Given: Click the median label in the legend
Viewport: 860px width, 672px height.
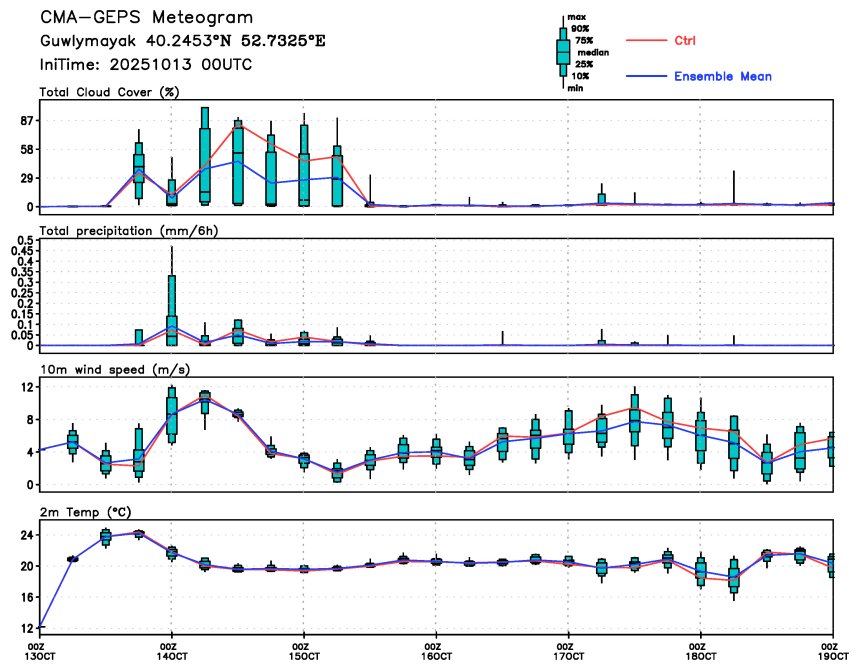Looking at the screenshot, I should pyautogui.click(x=593, y=53).
